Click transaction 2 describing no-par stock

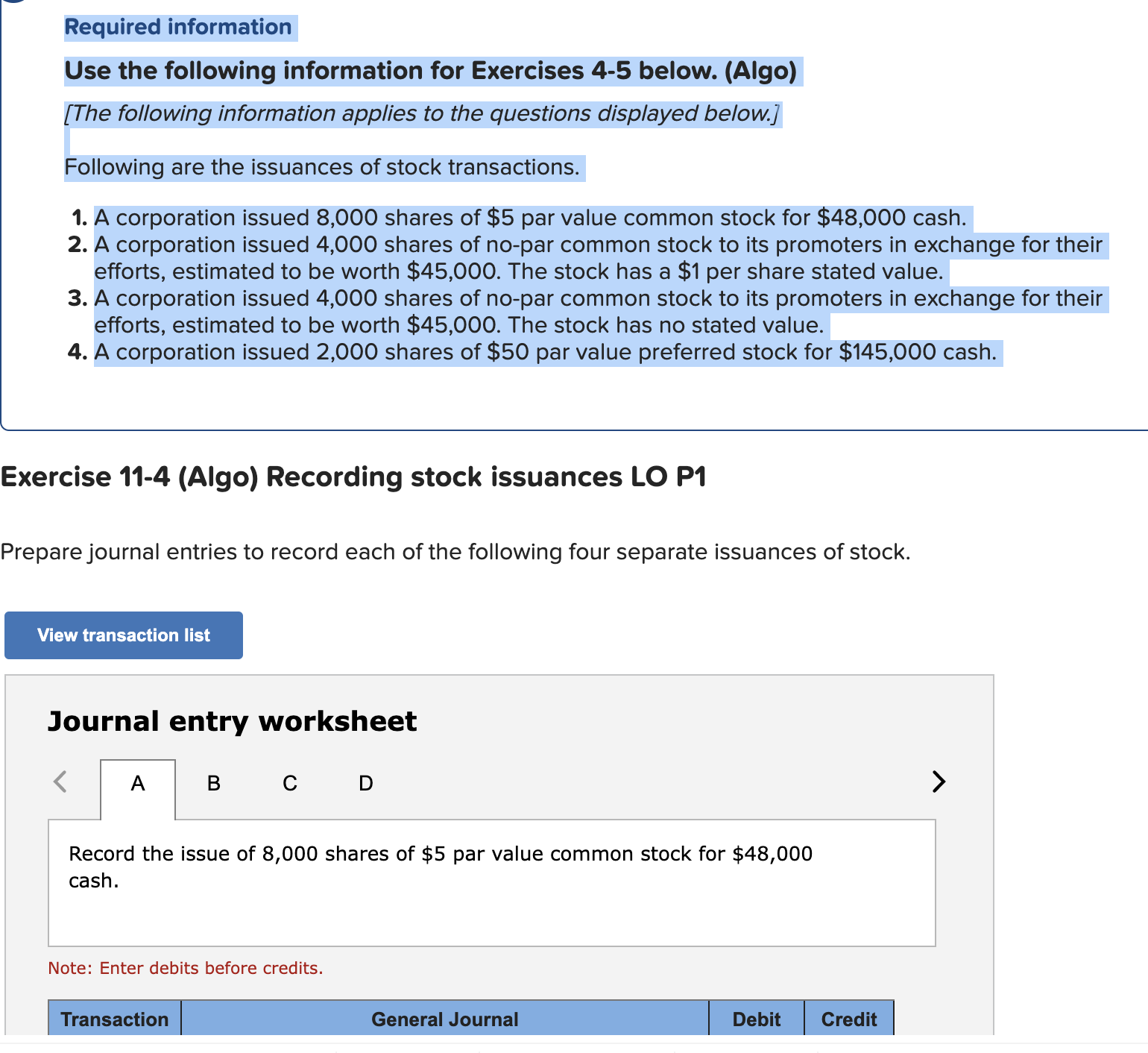click(596, 257)
